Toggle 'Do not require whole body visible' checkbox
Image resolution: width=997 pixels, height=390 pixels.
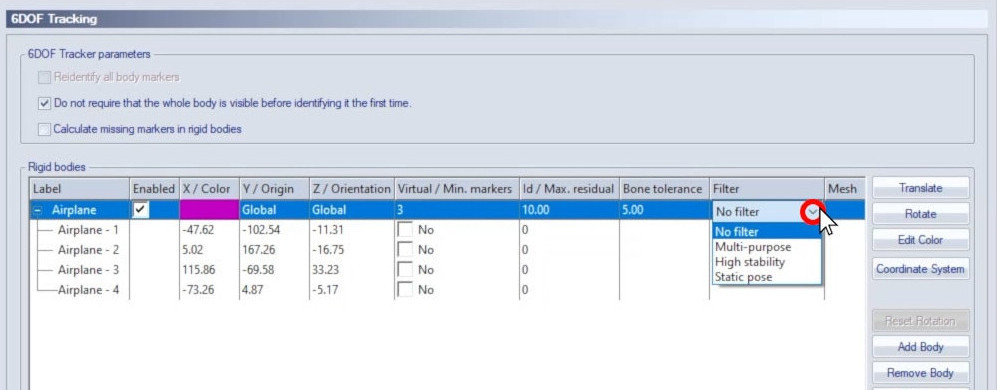[x=44, y=102]
